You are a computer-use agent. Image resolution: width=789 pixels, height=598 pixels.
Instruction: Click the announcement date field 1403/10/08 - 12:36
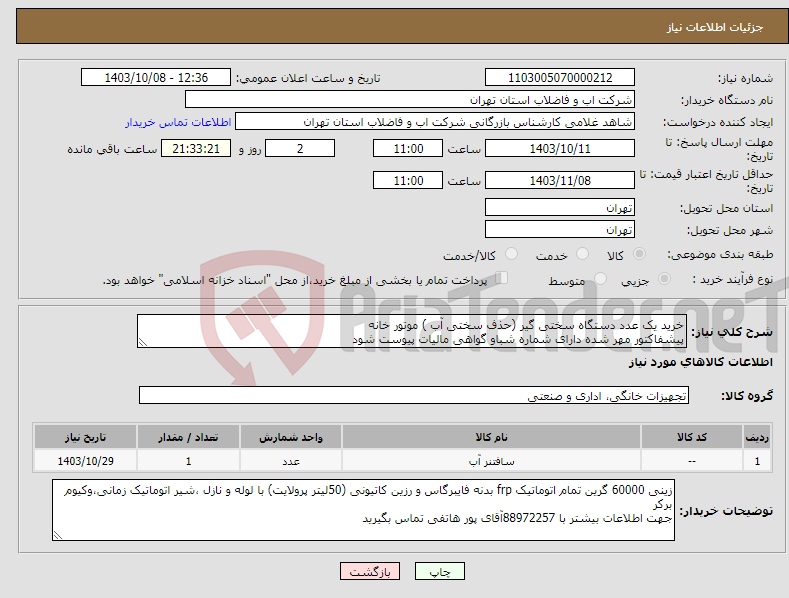tap(156, 78)
